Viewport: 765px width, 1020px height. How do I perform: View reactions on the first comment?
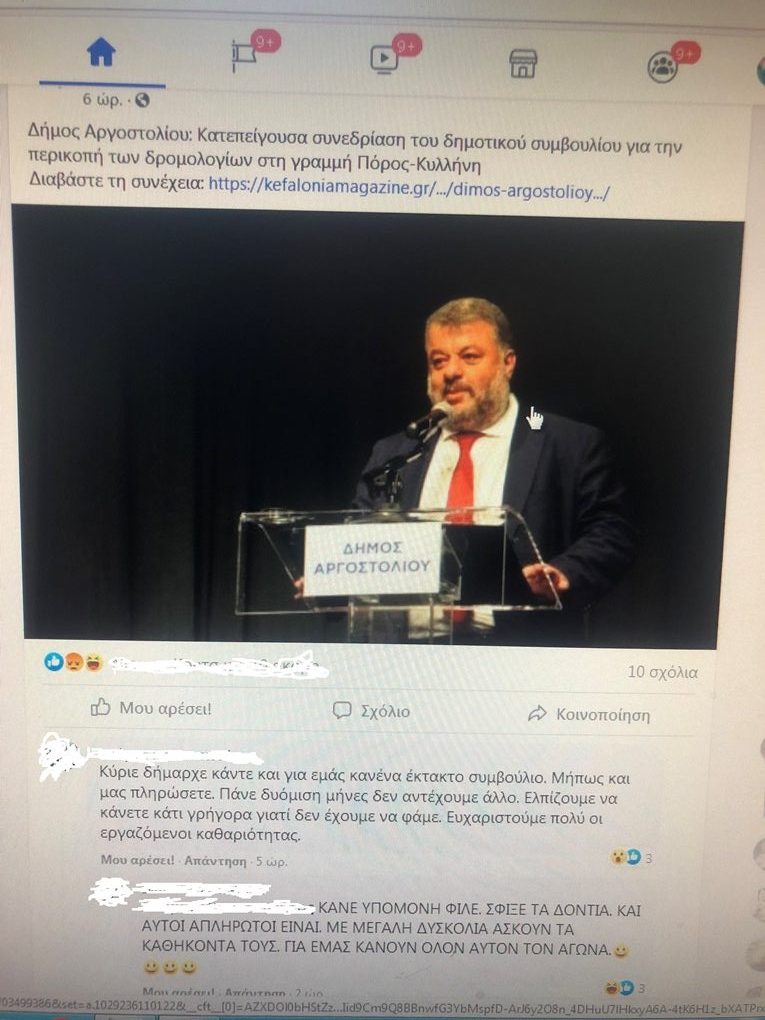pos(631,857)
